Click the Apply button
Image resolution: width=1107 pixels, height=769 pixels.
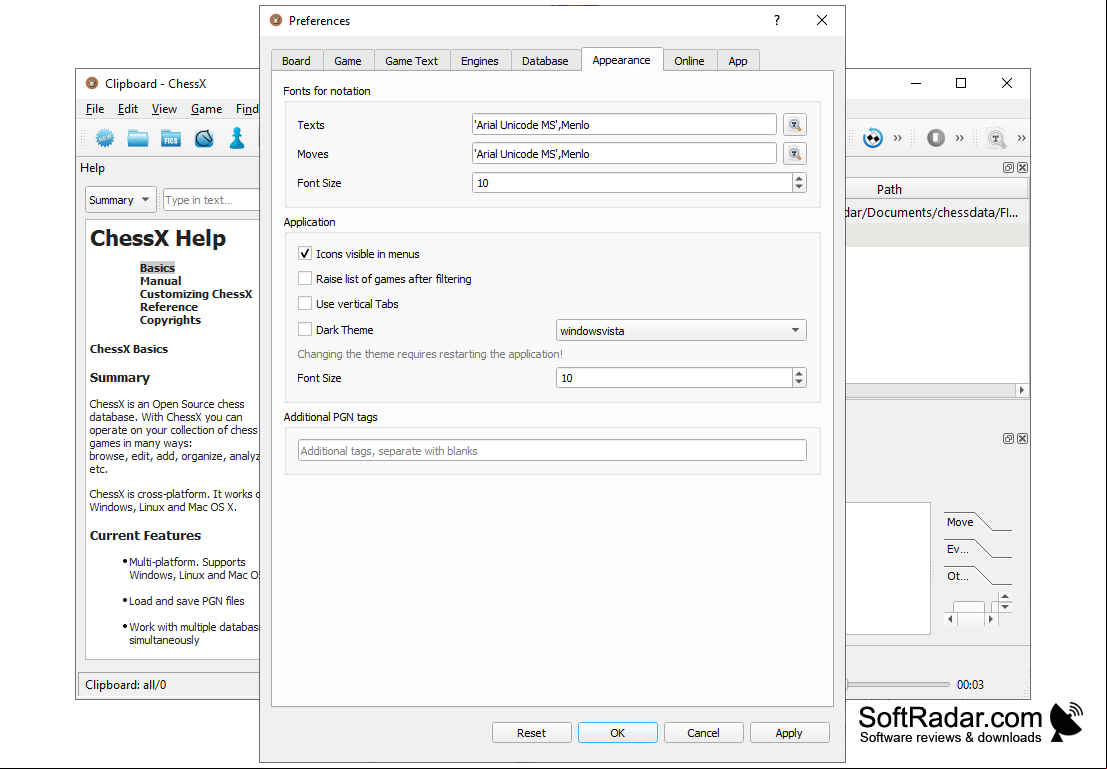[789, 733]
